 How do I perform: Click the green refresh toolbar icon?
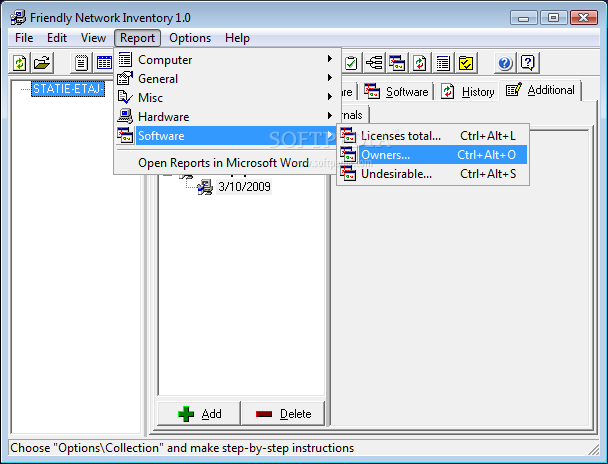pyautogui.click(x=19, y=63)
